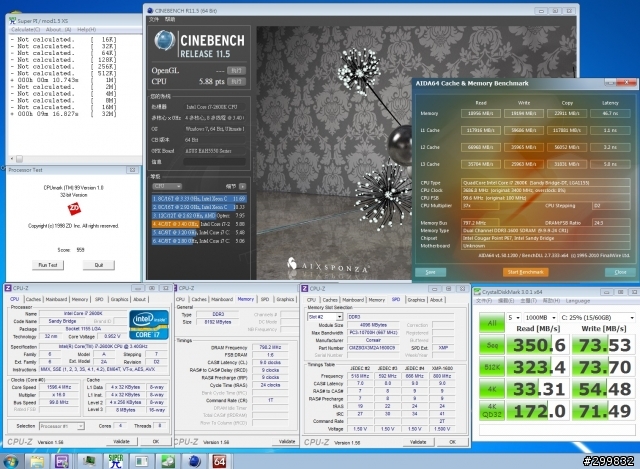Click the empty info field in Cinebench
The width and height of the screenshot is (640, 469).
[x=215, y=162]
